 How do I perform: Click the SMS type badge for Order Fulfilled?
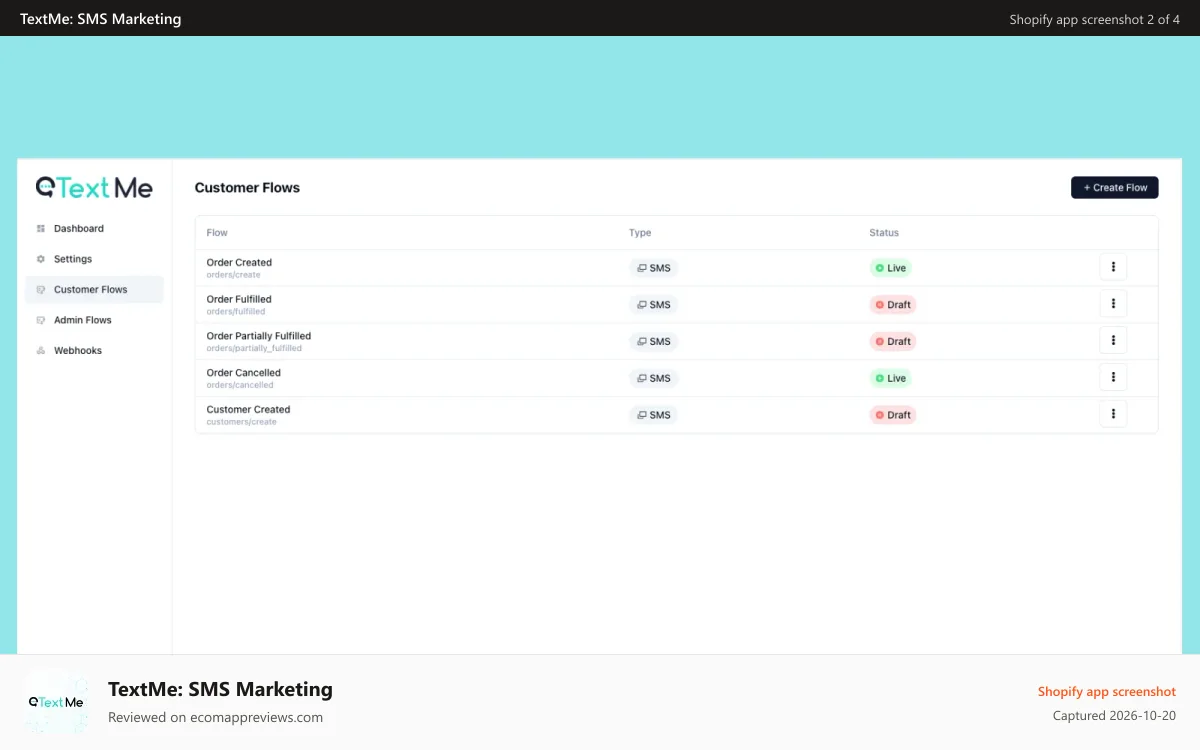coord(654,305)
